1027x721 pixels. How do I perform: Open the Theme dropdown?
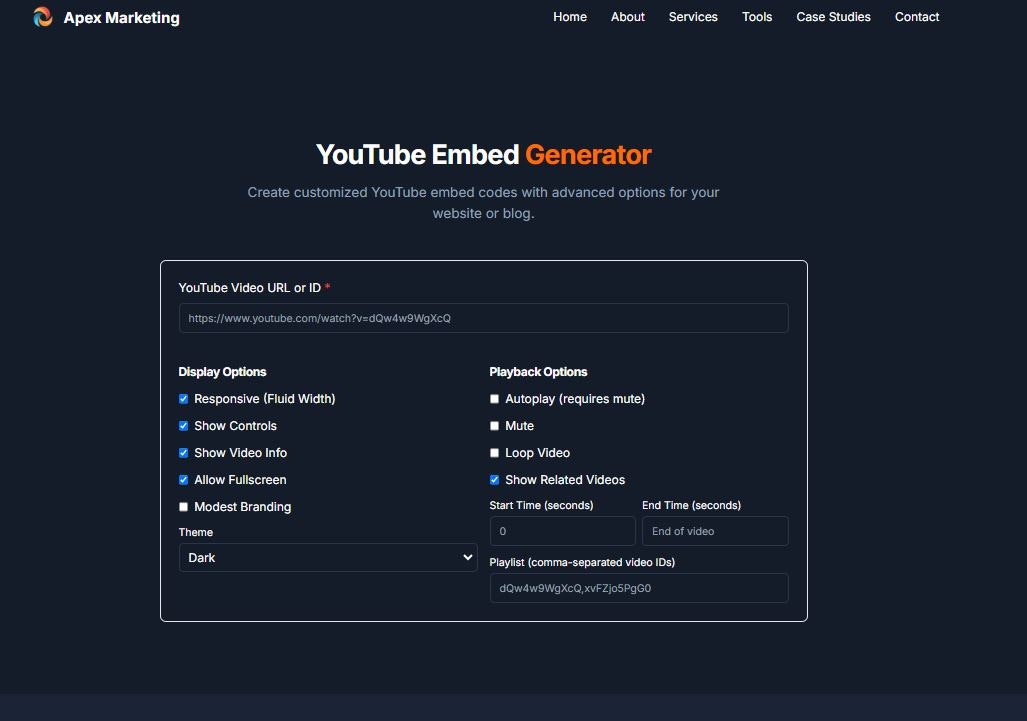[x=328, y=557]
